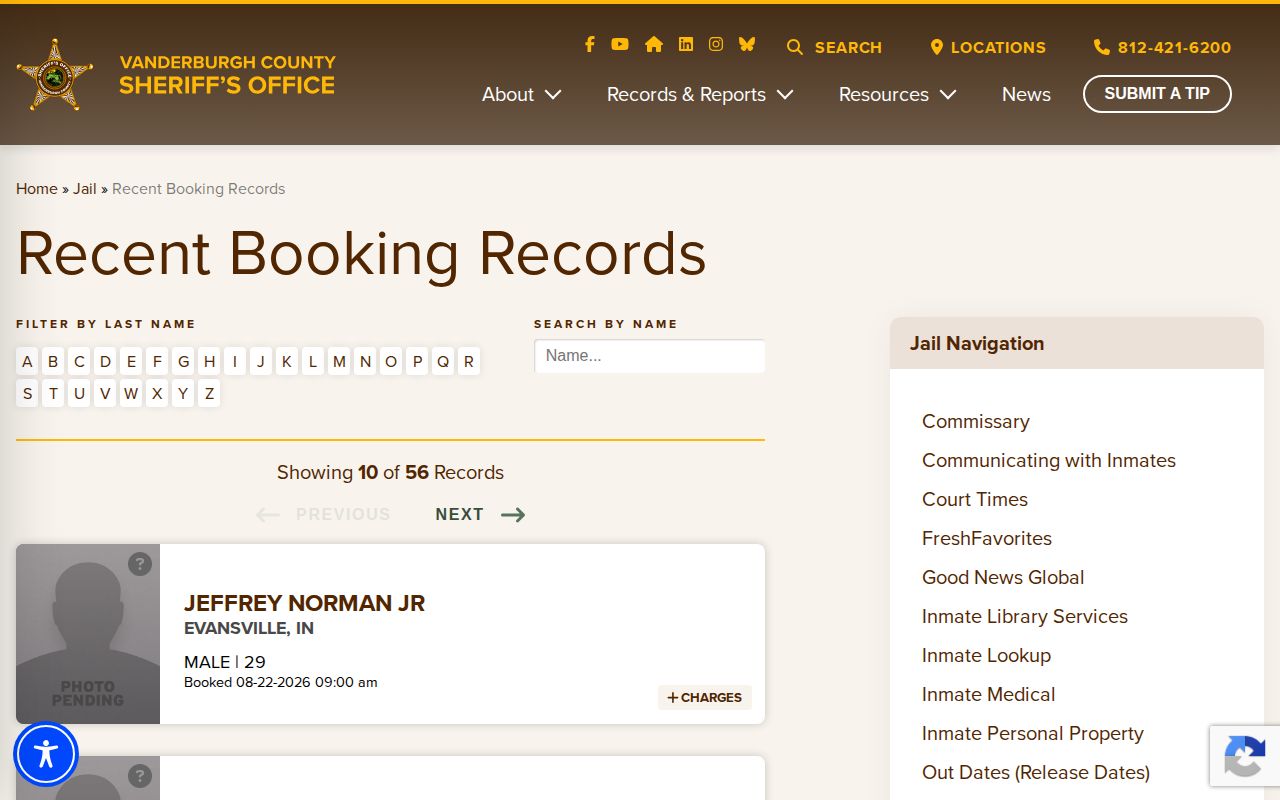The image size is (1280, 800).
Task: Go to Home in the breadcrumb
Action: coord(37,189)
